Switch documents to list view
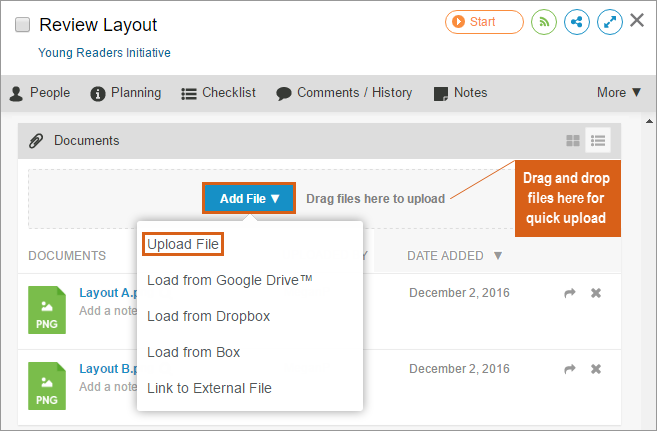Viewport: 657px width, 431px height. click(598, 141)
